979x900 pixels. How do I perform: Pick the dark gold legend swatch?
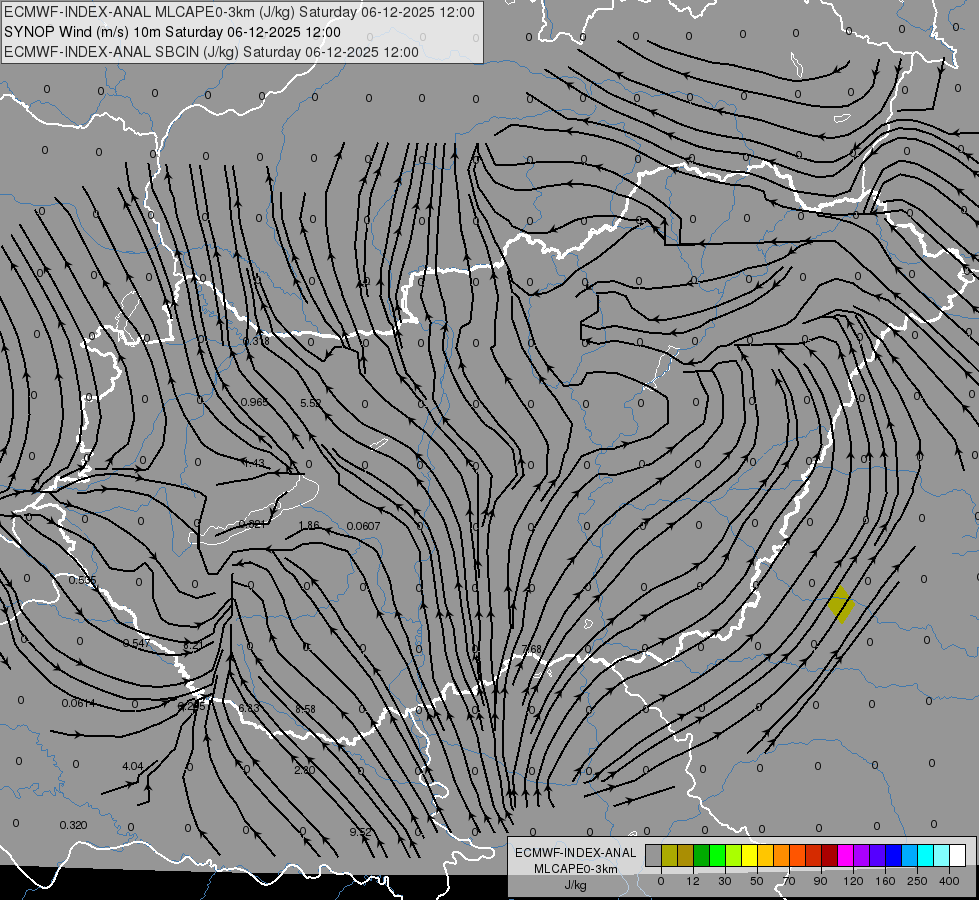[x=685, y=855]
